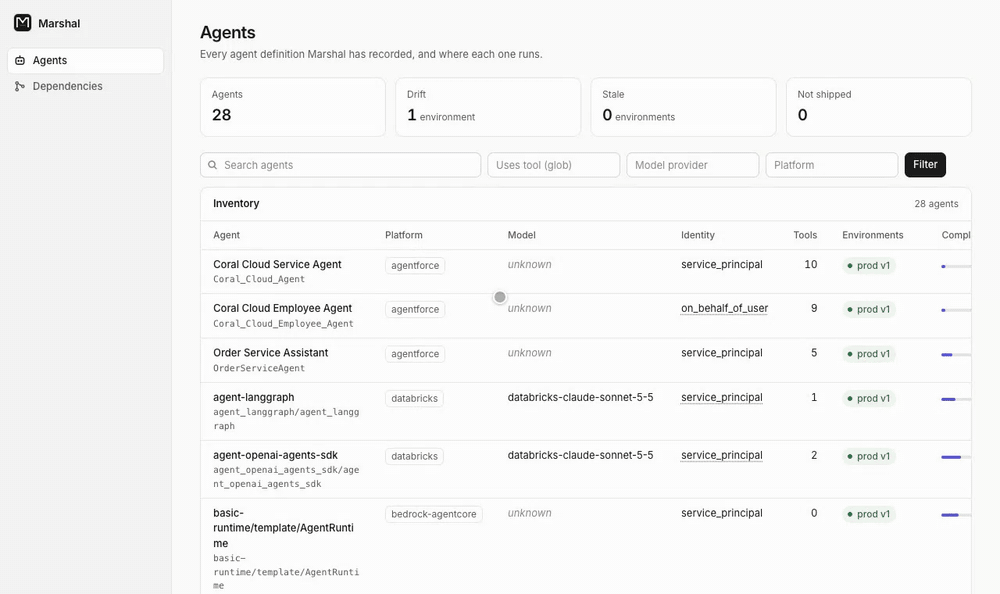Click the Platform column header

pos(404,235)
